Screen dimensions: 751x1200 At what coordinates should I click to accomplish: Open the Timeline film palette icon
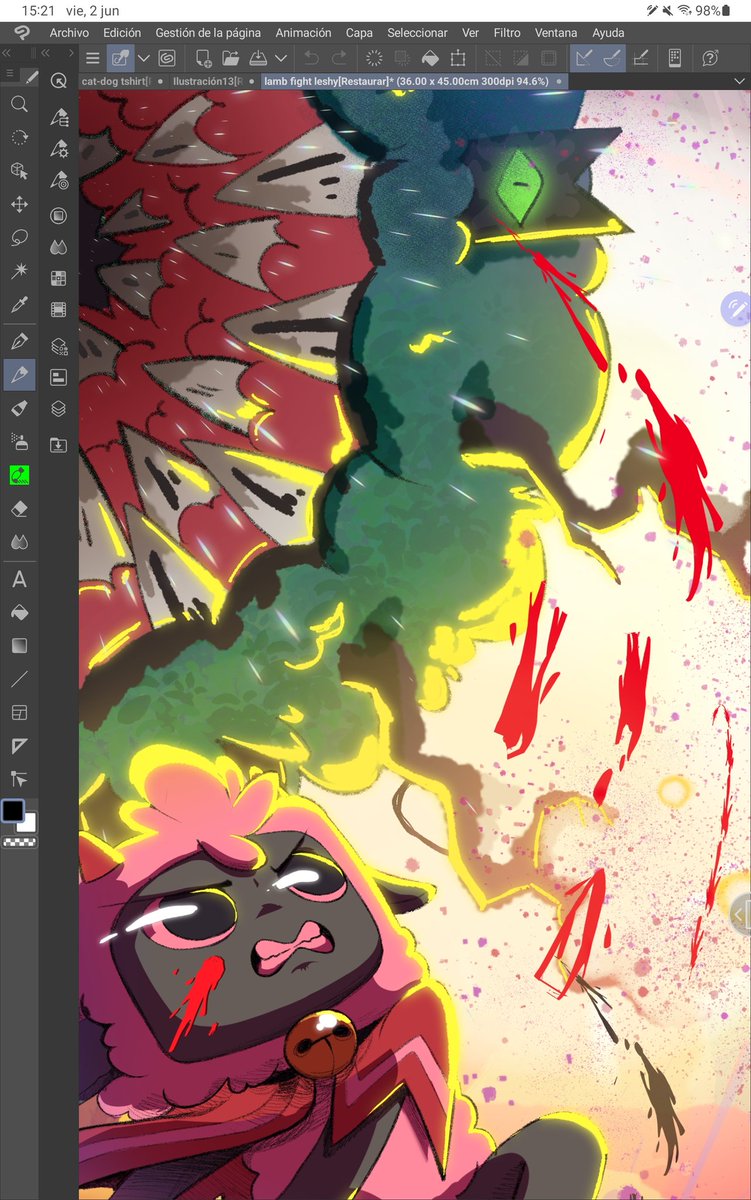pos(59,310)
